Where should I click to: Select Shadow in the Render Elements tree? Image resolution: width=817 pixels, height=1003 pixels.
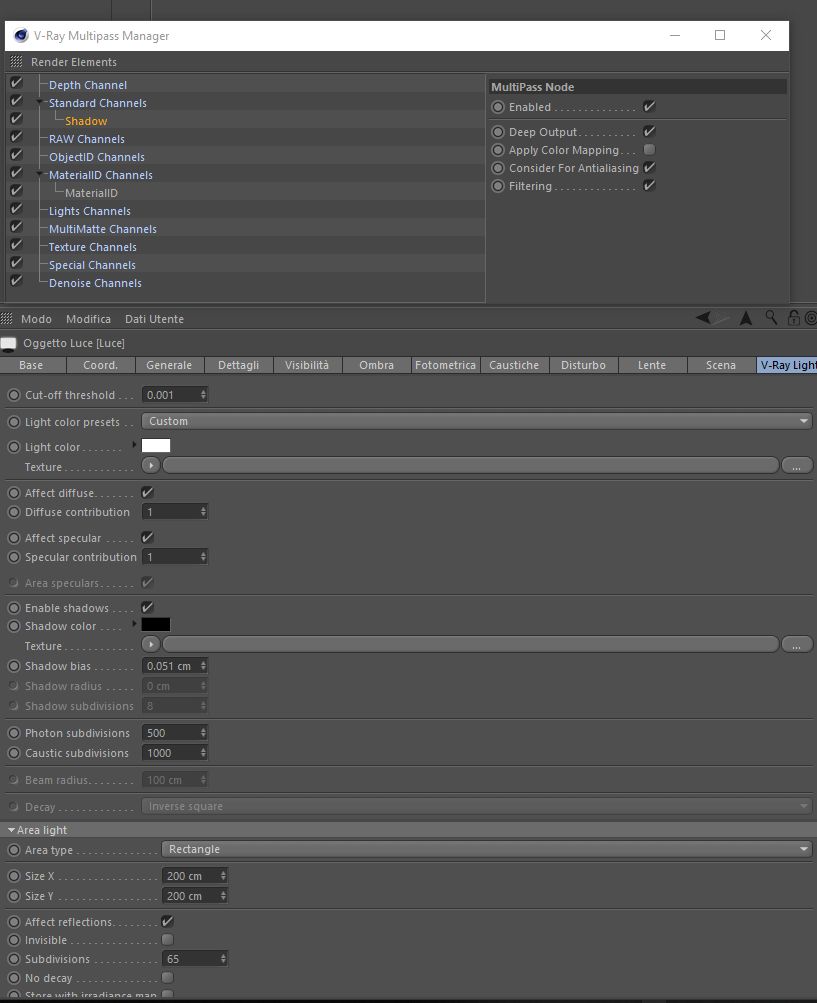coord(86,121)
